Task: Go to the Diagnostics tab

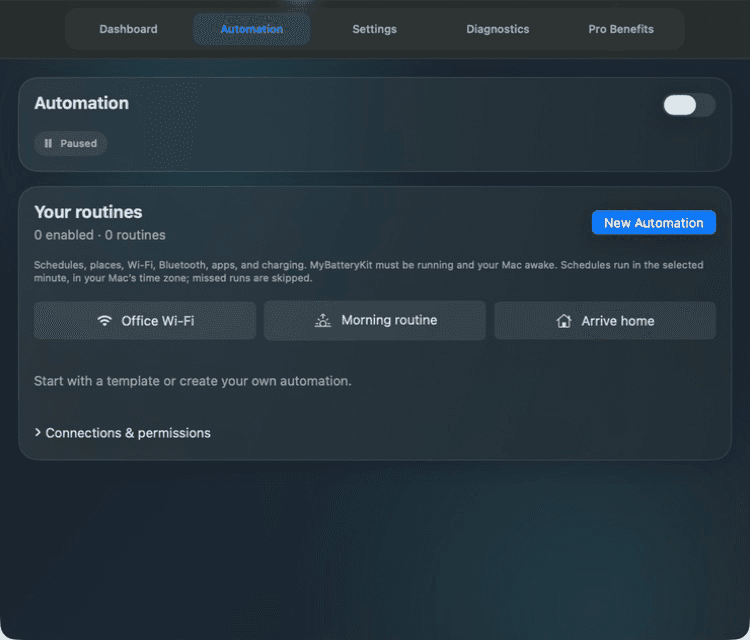Action: (497, 29)
